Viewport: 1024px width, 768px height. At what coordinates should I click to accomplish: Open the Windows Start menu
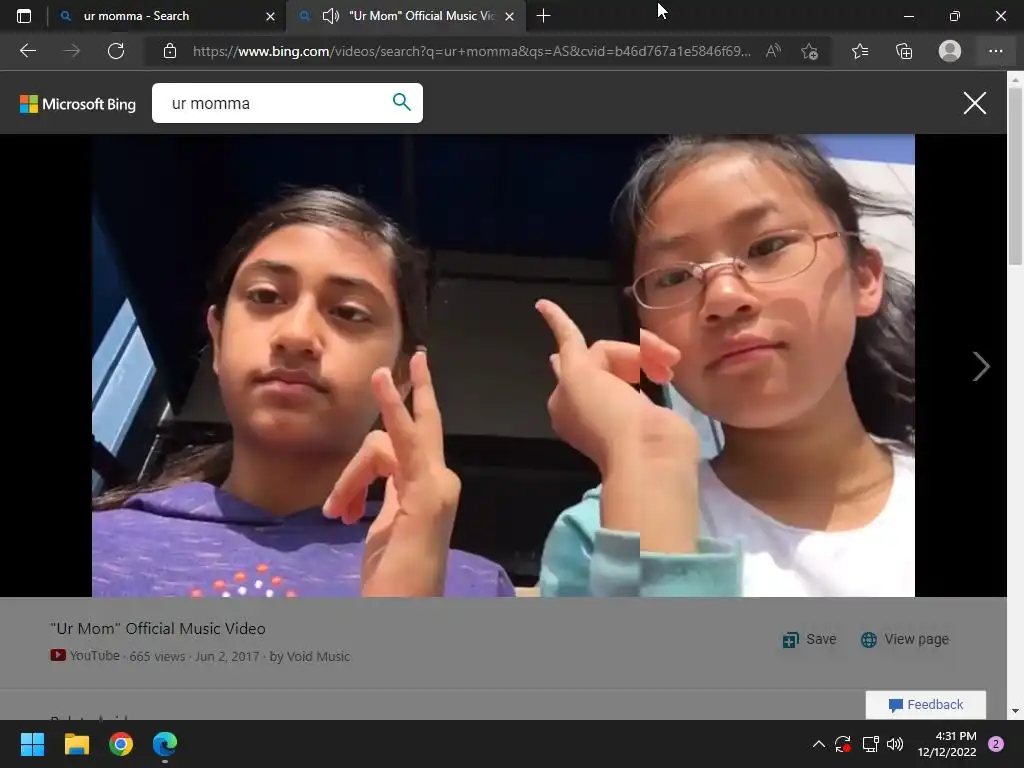pyautogui.click(x=32, y=744)
